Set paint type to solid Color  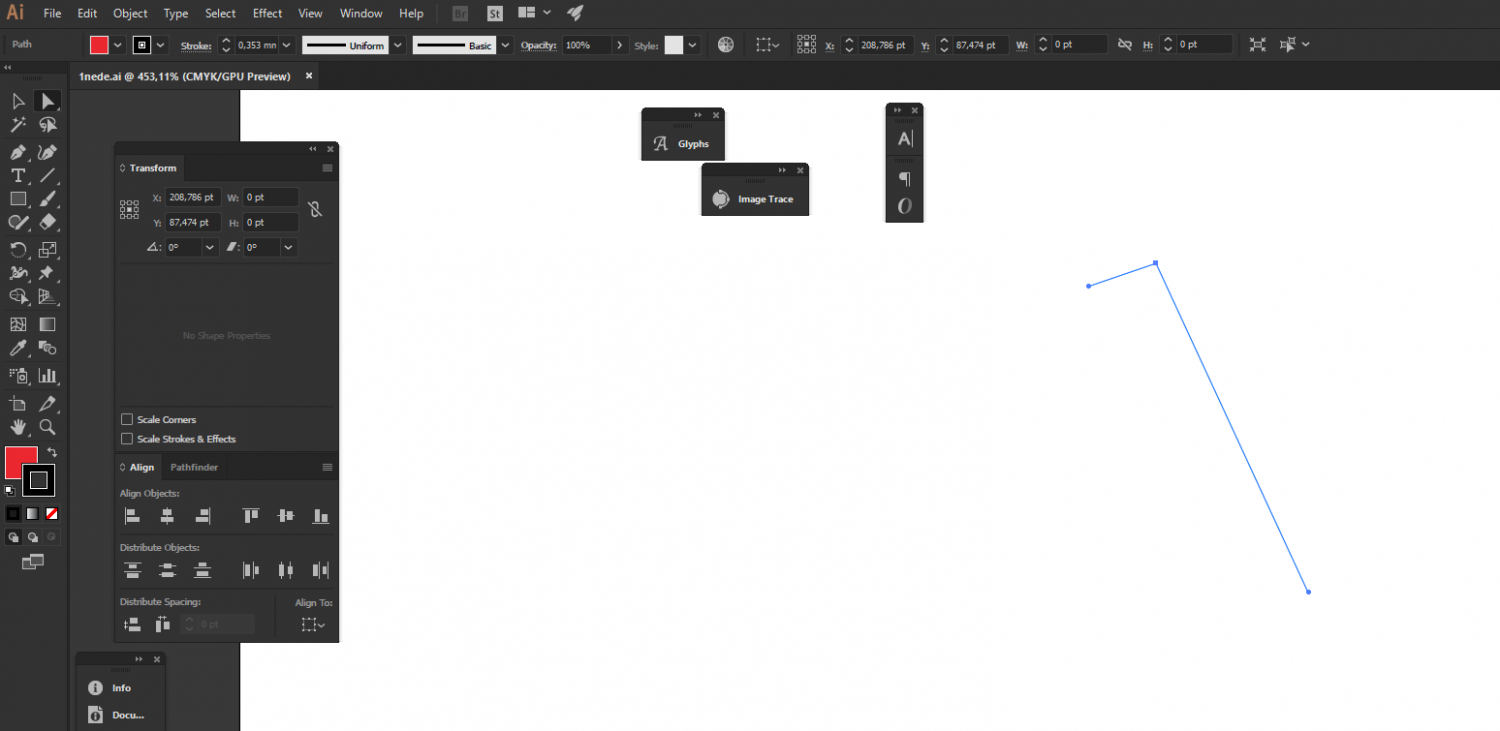click(13, 513)
